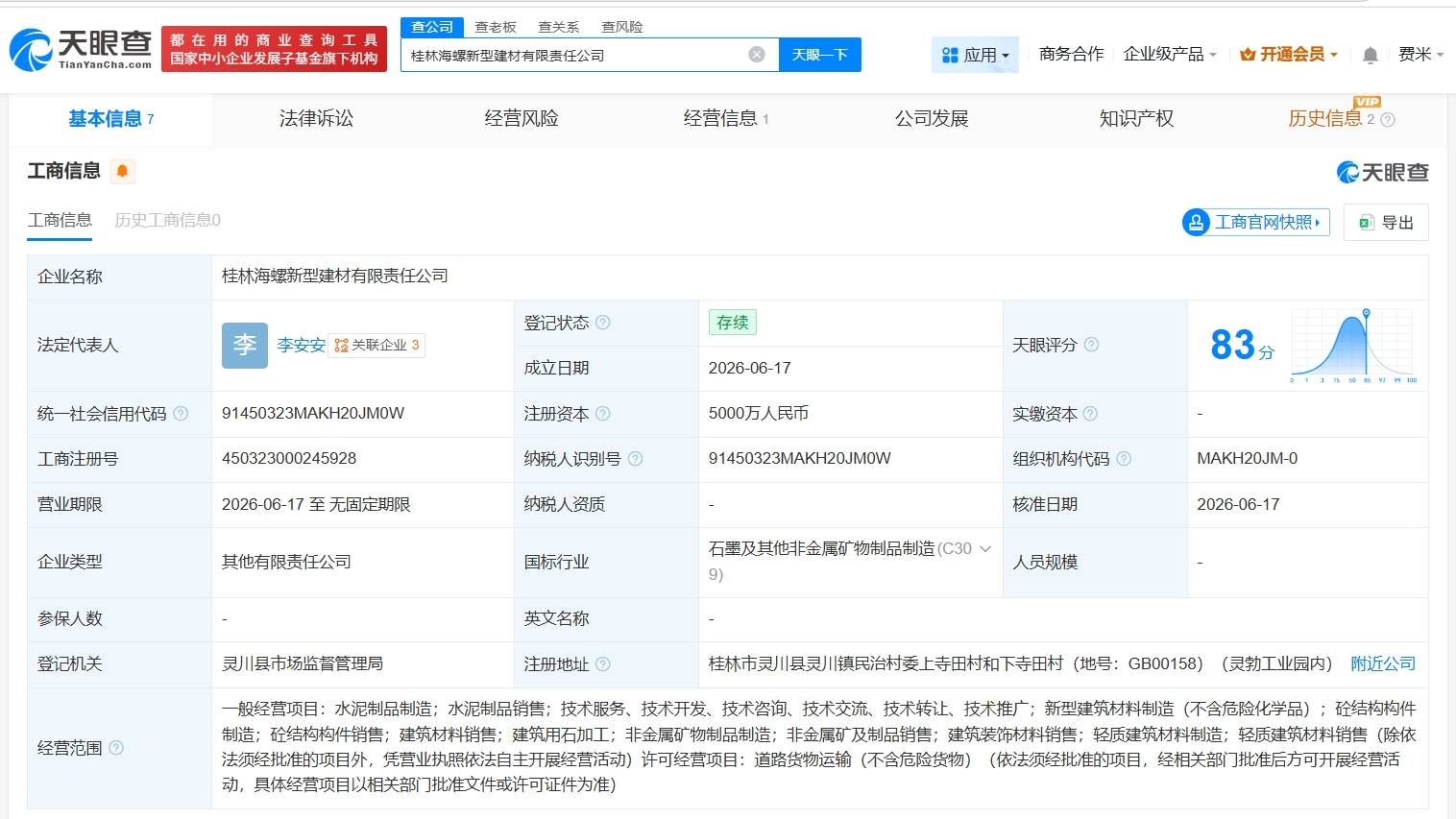The width and height of the screenshot is (1456, 819).
Task: Click help icon next to 经营范围
Action: point(116,747)
